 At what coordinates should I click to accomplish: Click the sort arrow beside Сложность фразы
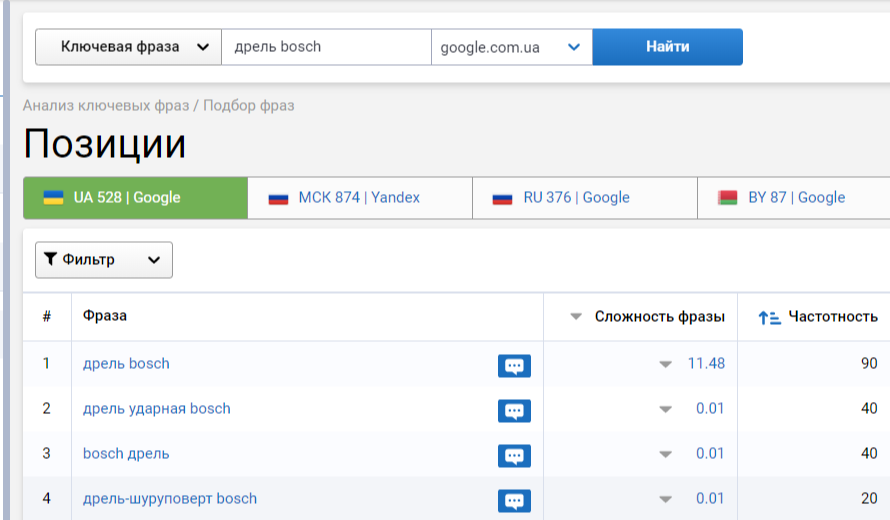point(575,317)
